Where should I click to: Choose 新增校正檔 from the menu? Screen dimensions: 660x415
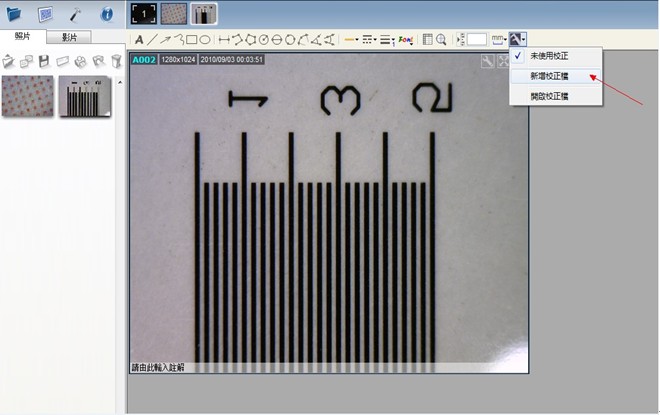(x=549, y=76)
